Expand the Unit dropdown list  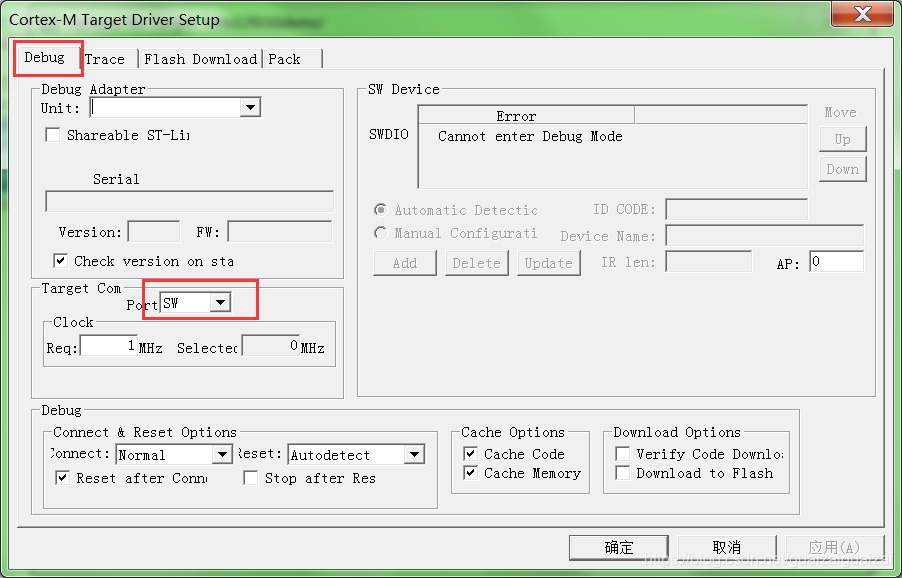tap(251, 108)
